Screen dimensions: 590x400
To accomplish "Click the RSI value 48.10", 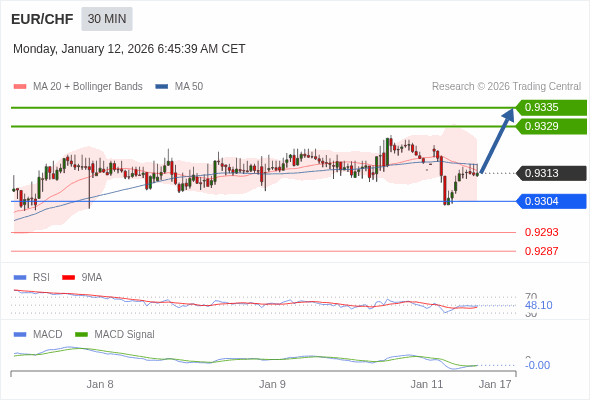I will click(538, 305).
